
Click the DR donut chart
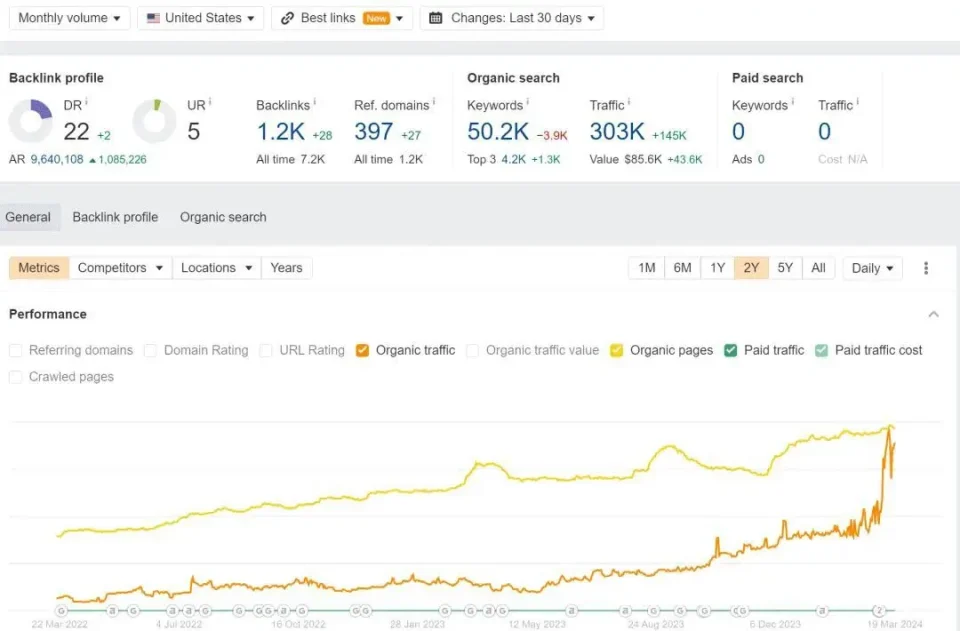[x=31, y=121]
